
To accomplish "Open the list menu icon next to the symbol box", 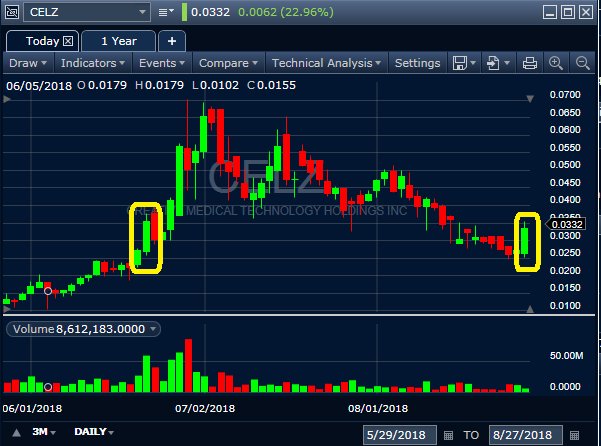I will point(166,12).
